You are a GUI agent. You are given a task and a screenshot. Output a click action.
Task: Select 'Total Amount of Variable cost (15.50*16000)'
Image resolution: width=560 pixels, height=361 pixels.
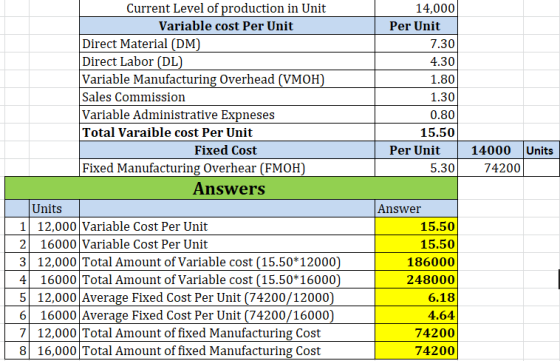tap(227, 280)
